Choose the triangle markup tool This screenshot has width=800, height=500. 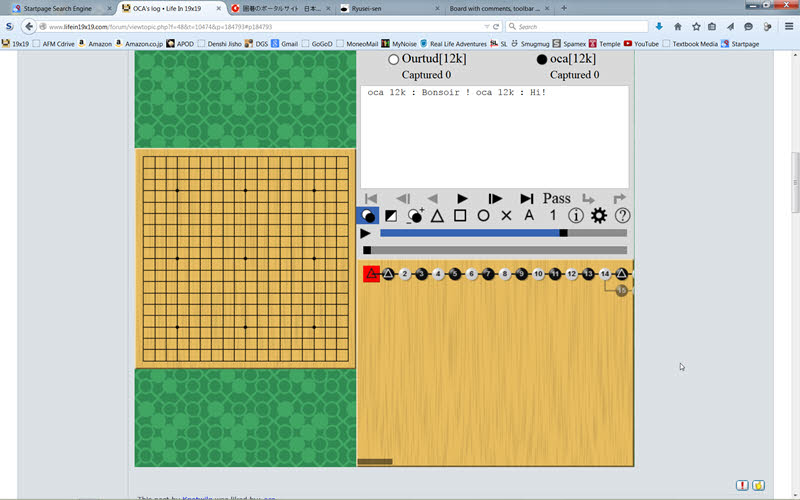[437, 215]
